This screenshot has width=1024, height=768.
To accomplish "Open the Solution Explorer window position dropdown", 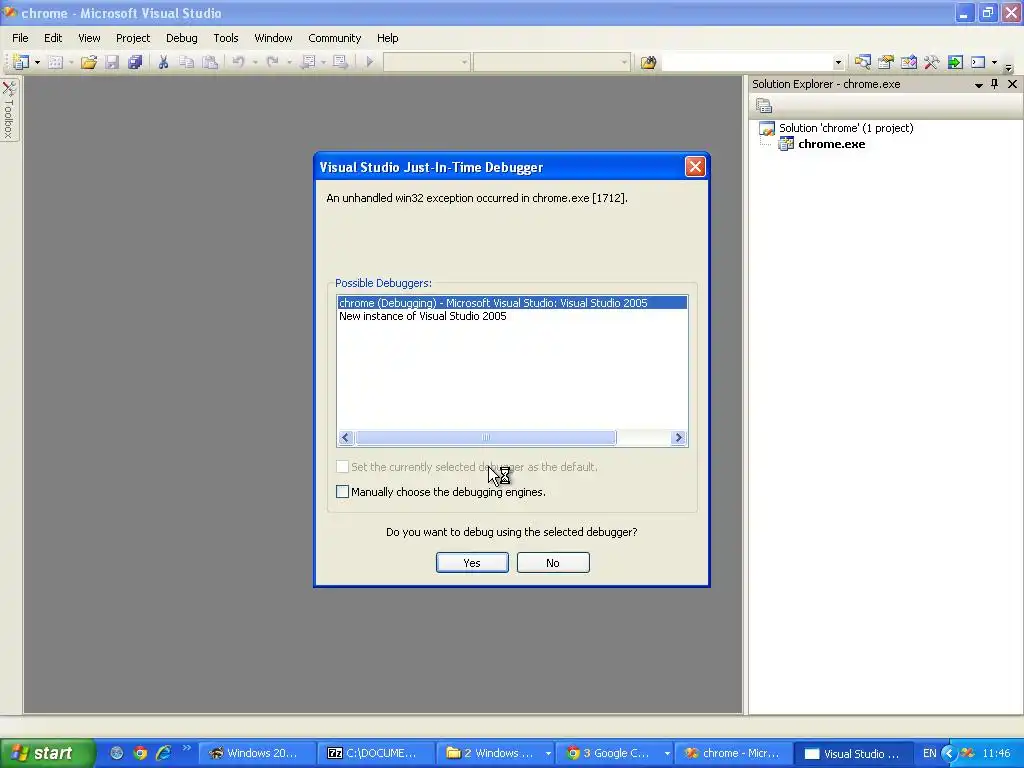I will 978,84.
